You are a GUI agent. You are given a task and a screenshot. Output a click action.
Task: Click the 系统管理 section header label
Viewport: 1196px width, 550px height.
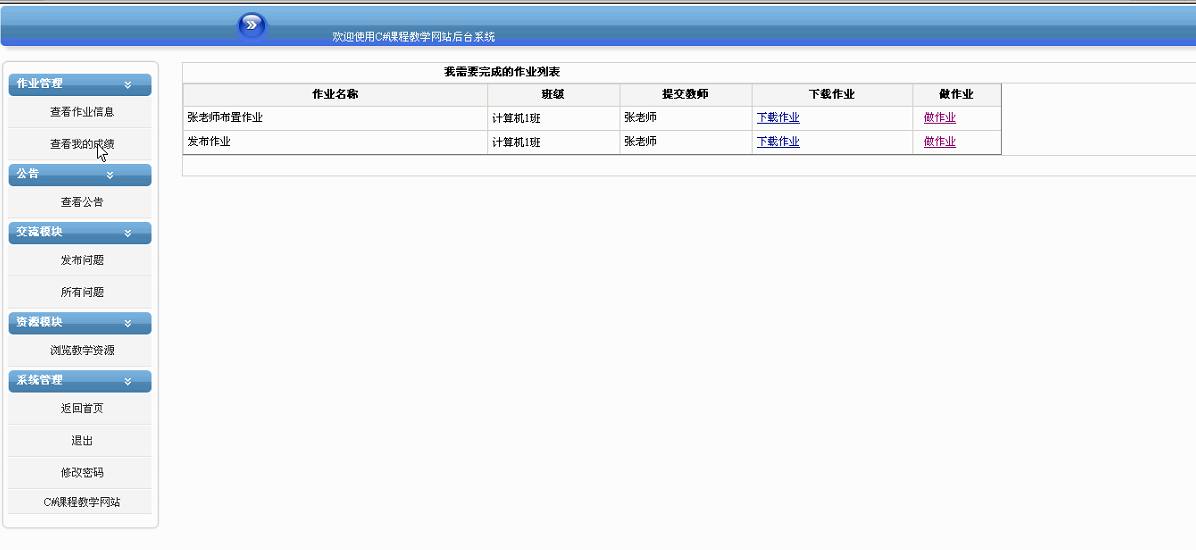[40, 380]
